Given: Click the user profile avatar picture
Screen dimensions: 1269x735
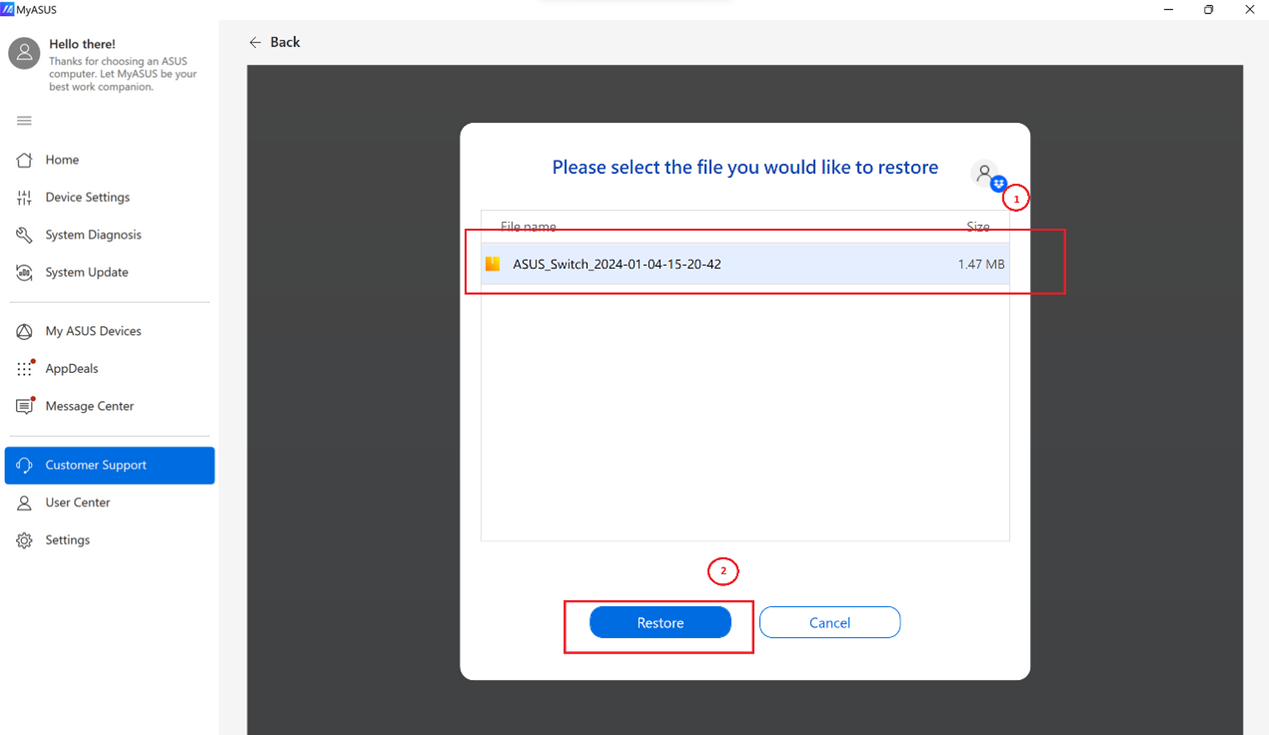Looking at the screenshot, I should [25, 54].
